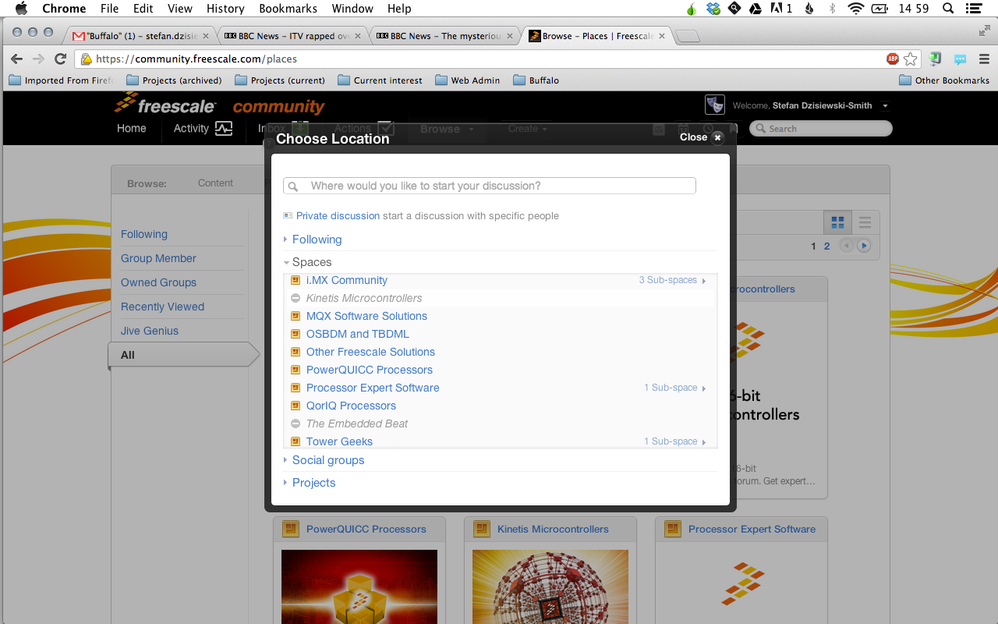Open the Private discussion link

337,216
